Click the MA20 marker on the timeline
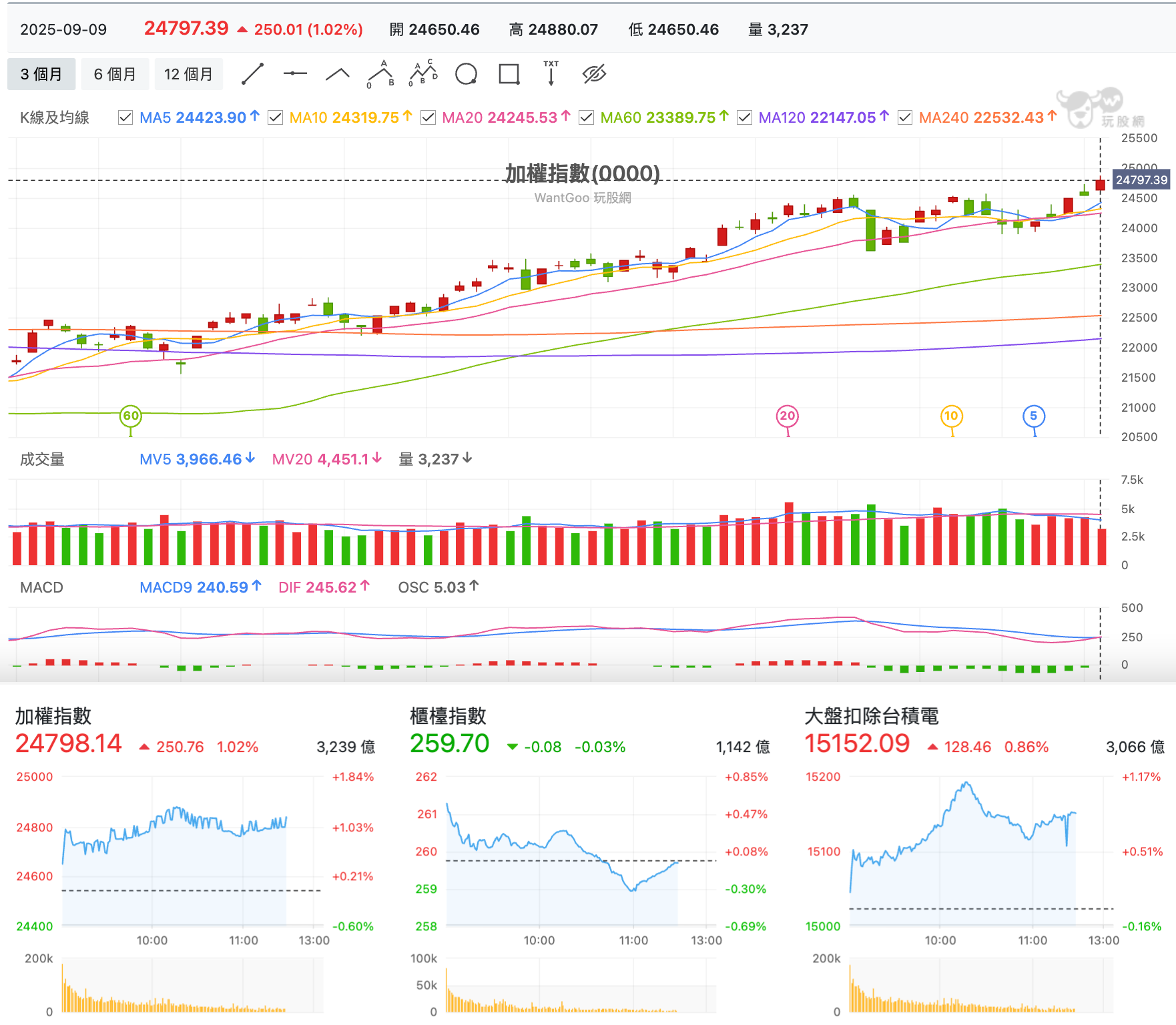 pyautogui.click(x=788, y=416)
